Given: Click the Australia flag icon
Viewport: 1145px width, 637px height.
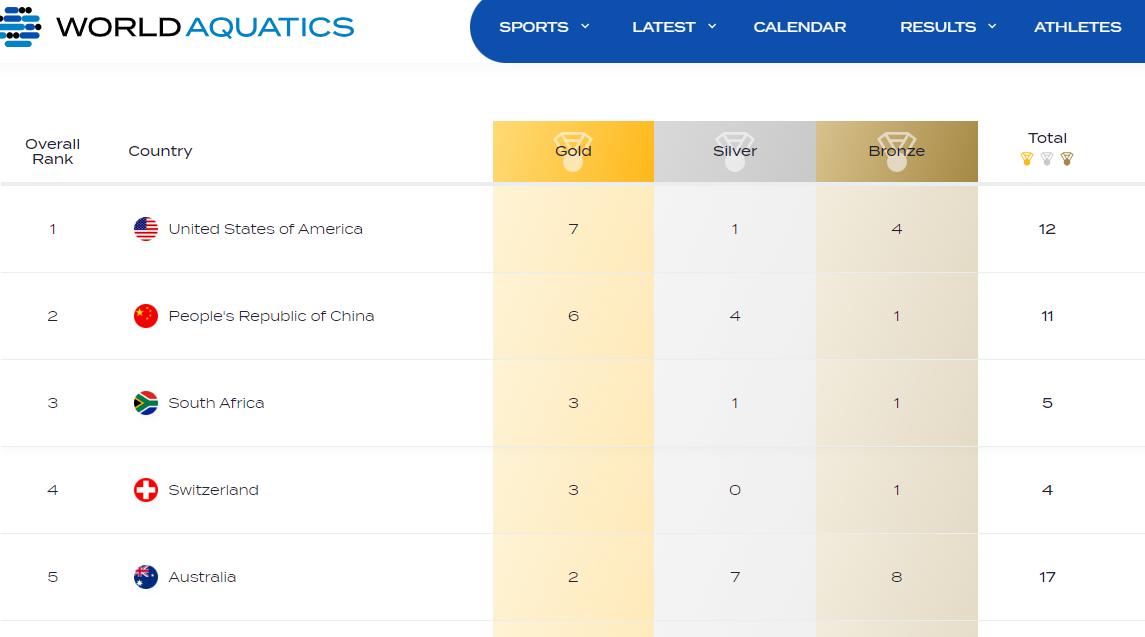Looking at the screenshot, I should coord(146,577).
